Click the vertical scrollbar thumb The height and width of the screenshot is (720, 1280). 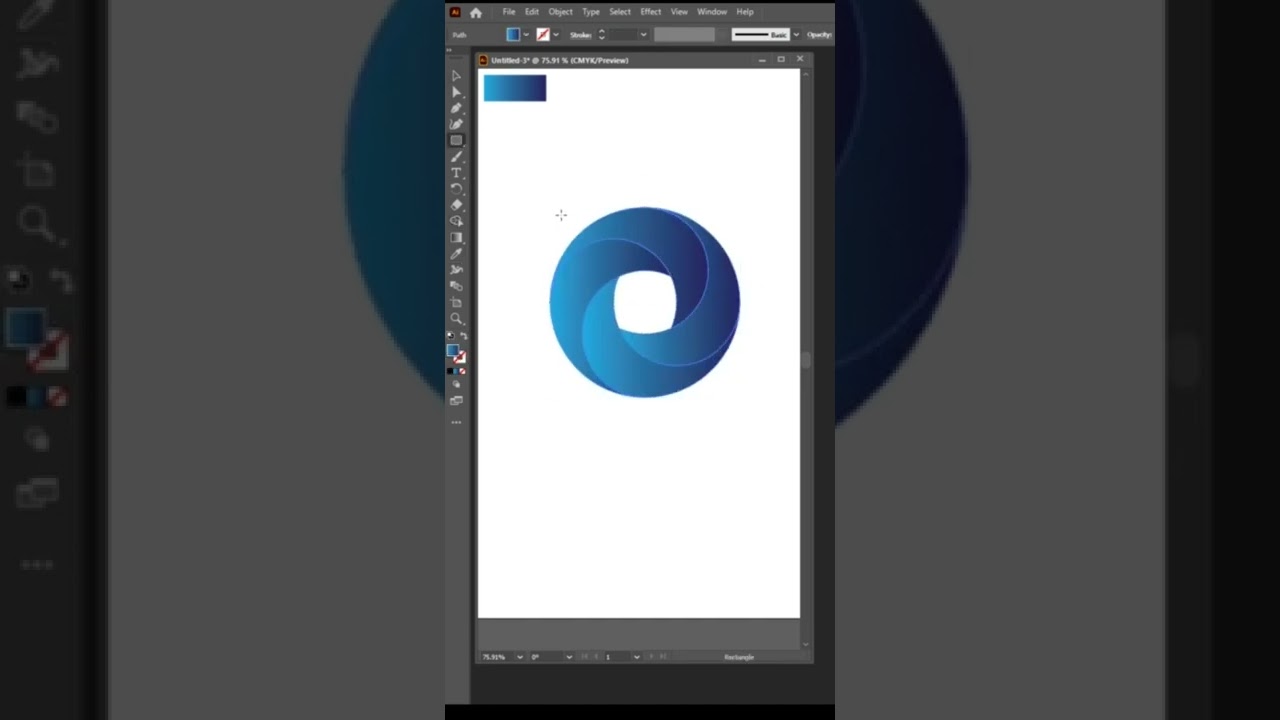click(x=806, y=360)
